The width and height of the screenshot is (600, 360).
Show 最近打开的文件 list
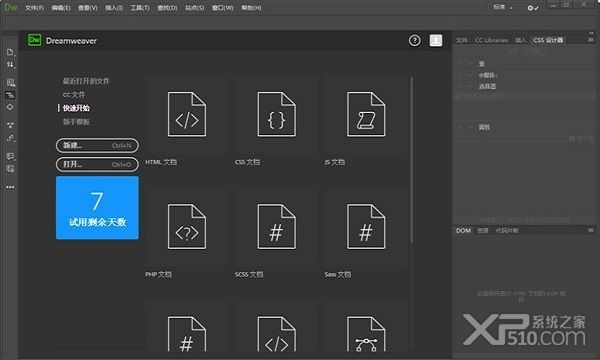[86, 81]
